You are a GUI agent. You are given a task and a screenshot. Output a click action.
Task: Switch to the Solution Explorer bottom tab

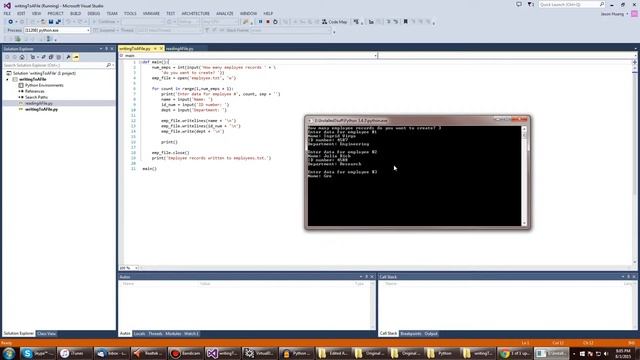[x=19, y=334]
